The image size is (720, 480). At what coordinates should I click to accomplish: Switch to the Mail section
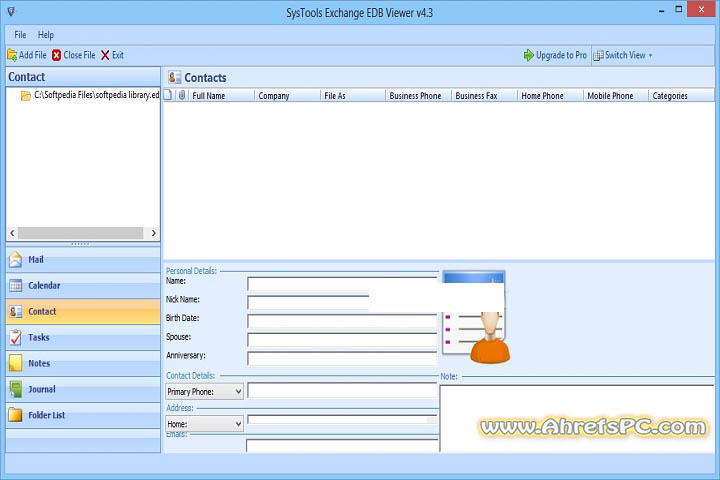coord(83,260)
